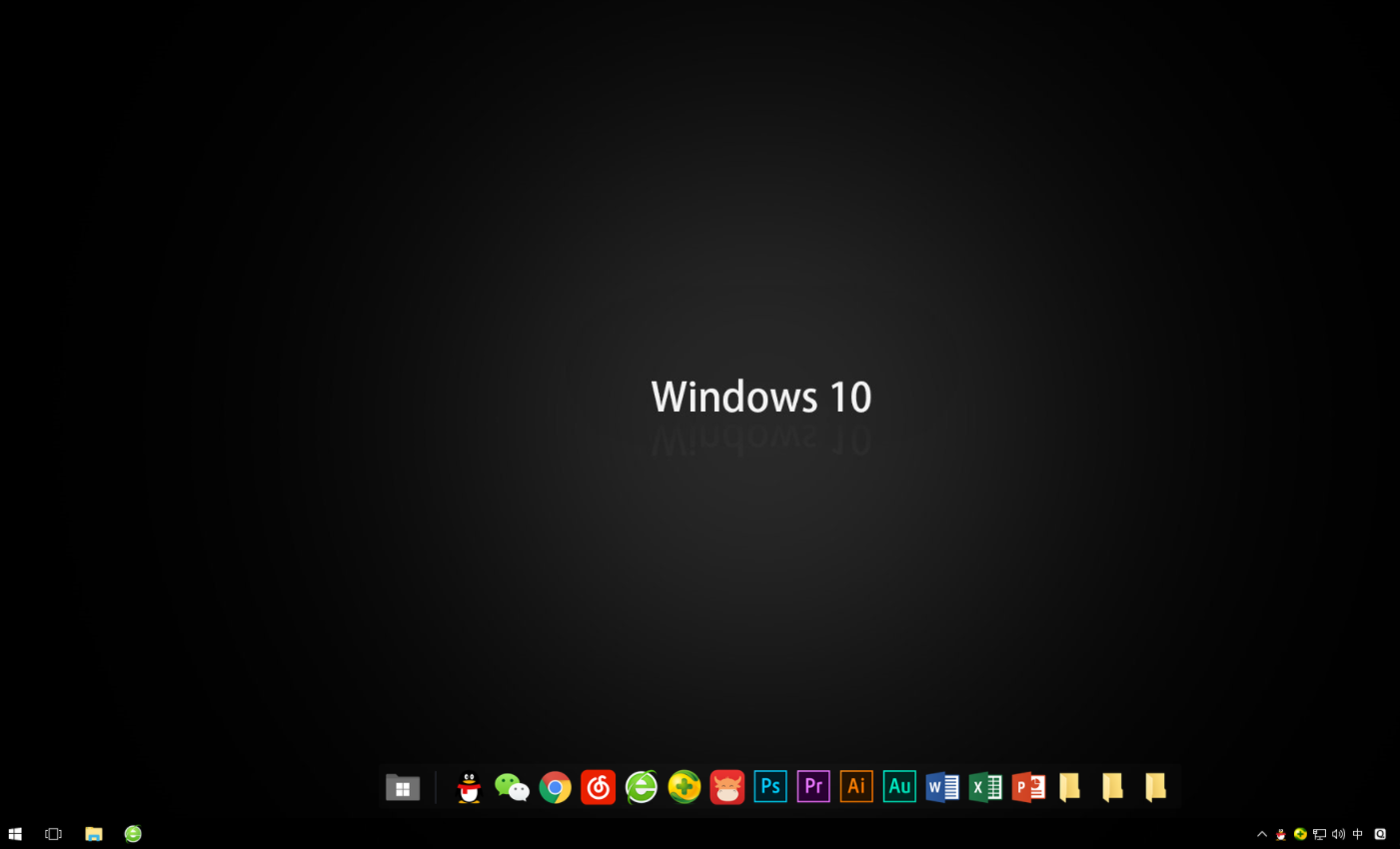Open 360 Security Guard tray icon
1400x849 pixels.
(x=1300, y=834)
